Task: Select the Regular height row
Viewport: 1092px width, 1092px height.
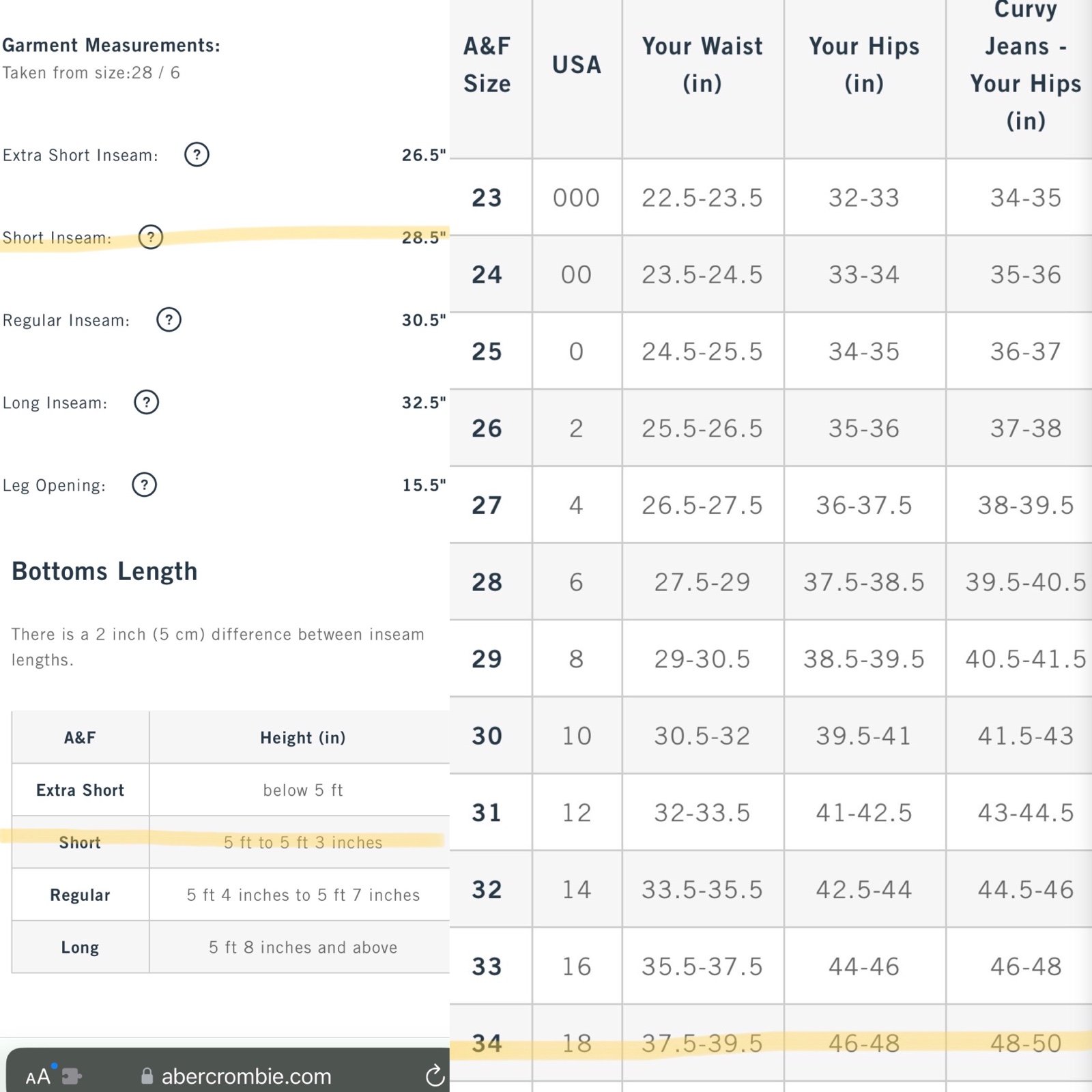Action: [231, 895]
